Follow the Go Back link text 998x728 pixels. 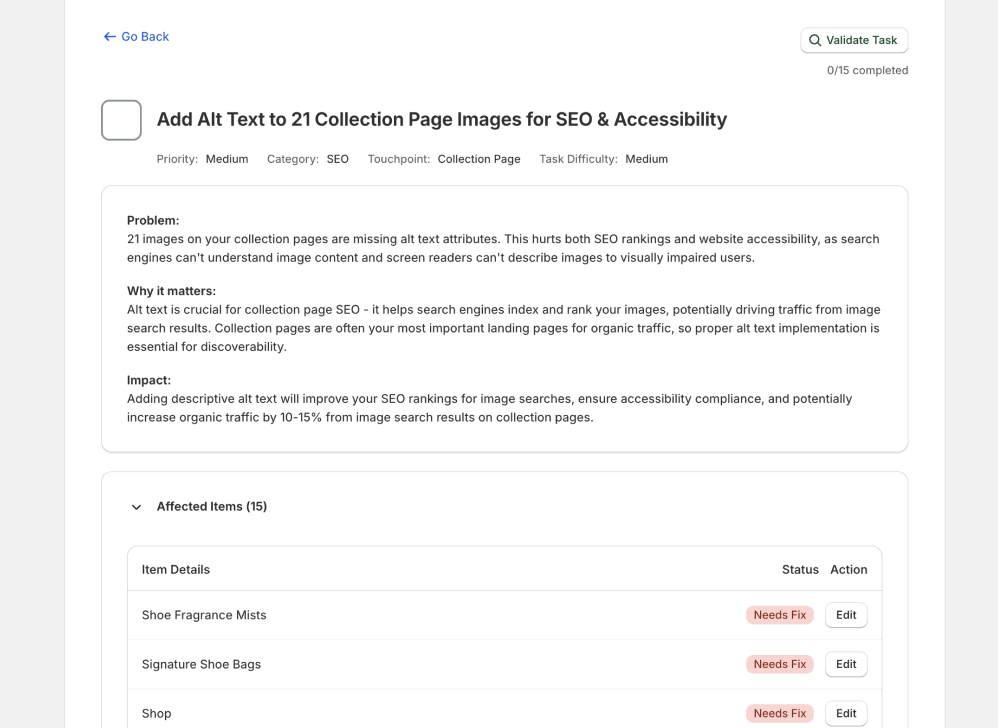tap(145, 37)
